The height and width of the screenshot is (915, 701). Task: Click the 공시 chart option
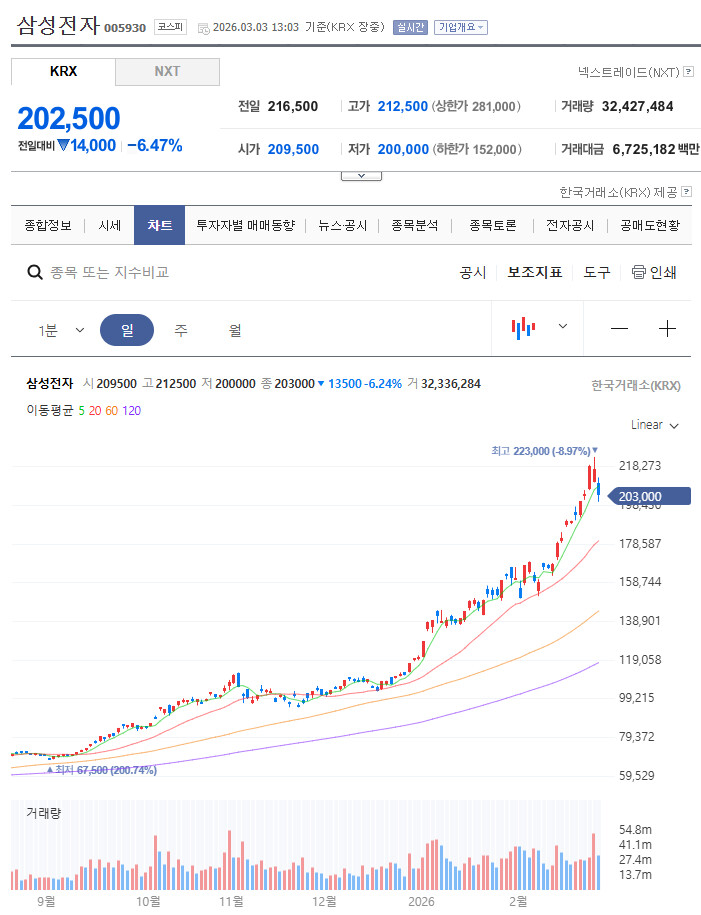pos(473,272)
